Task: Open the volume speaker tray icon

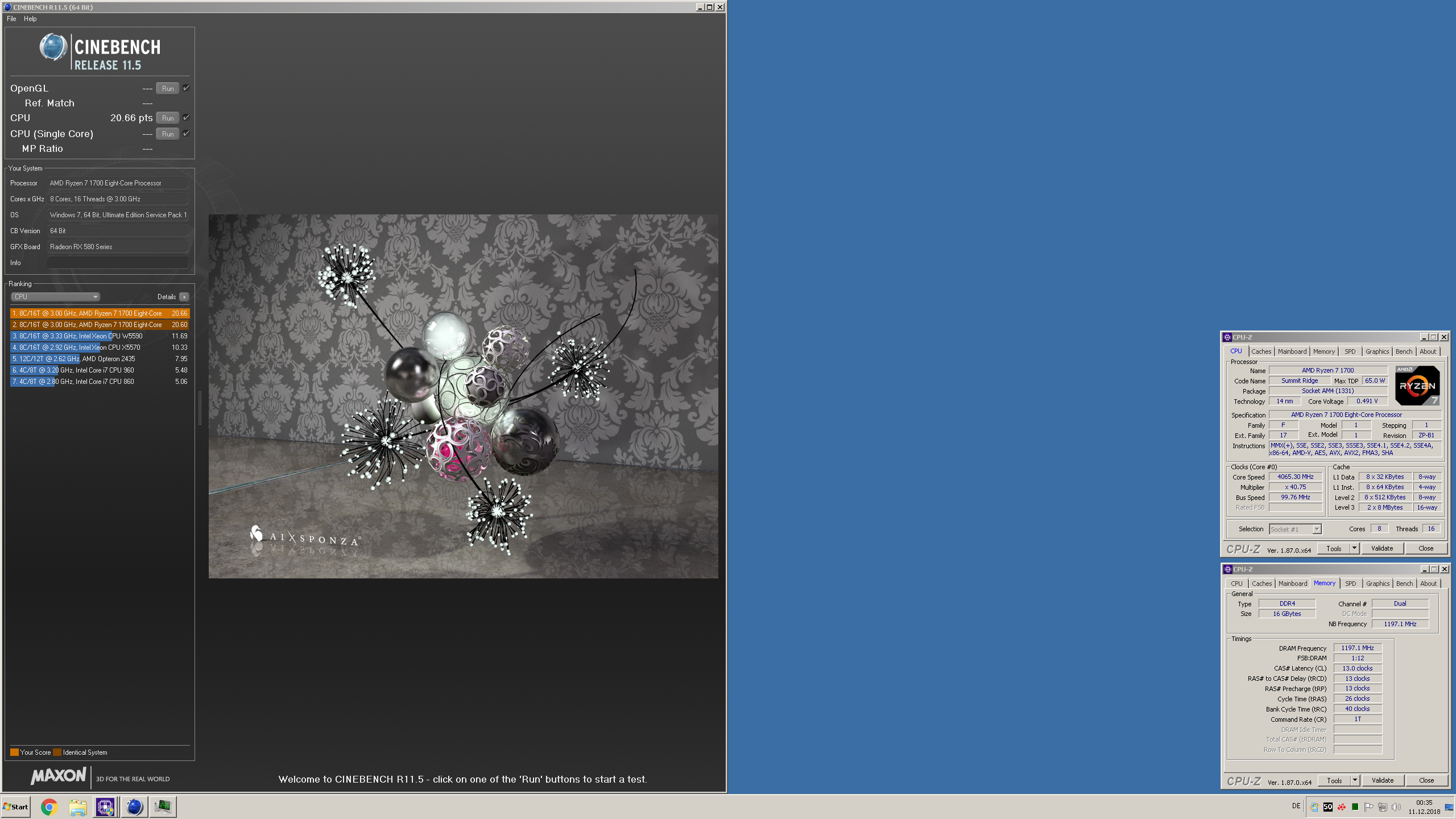Action: [x=1396, y=806]
